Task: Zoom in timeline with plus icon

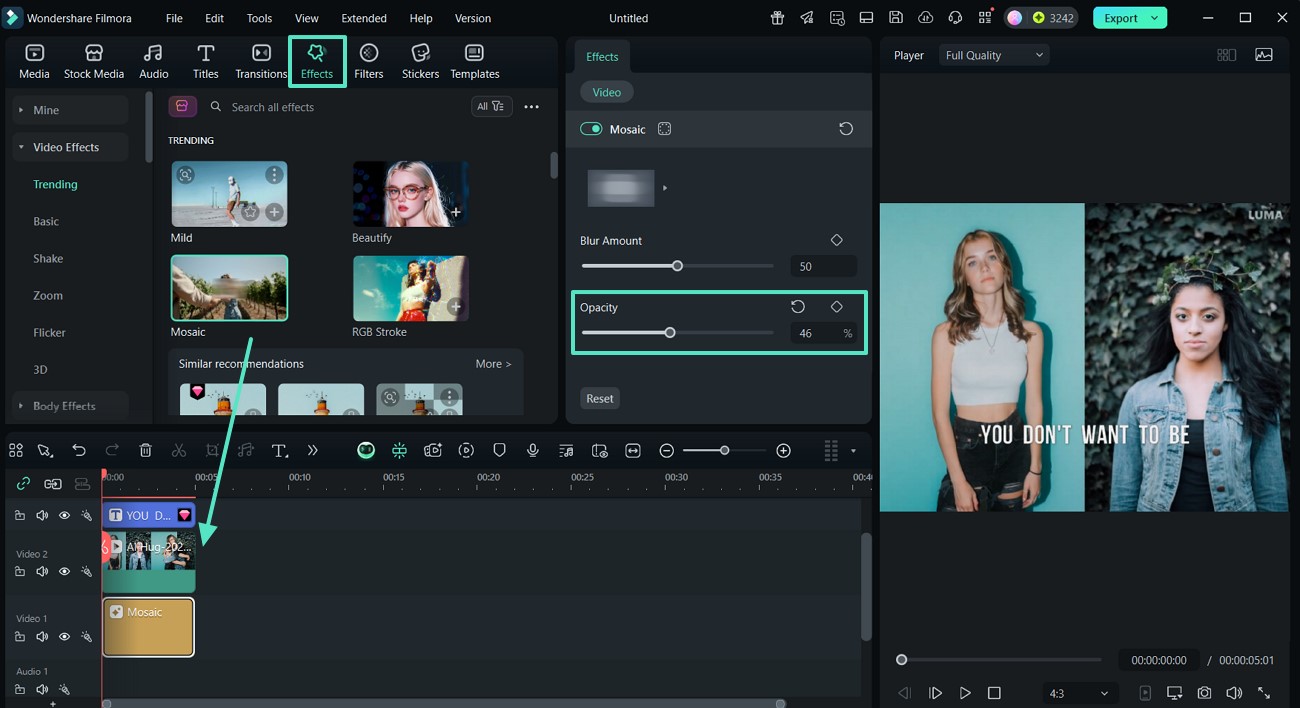Action: 784,451
